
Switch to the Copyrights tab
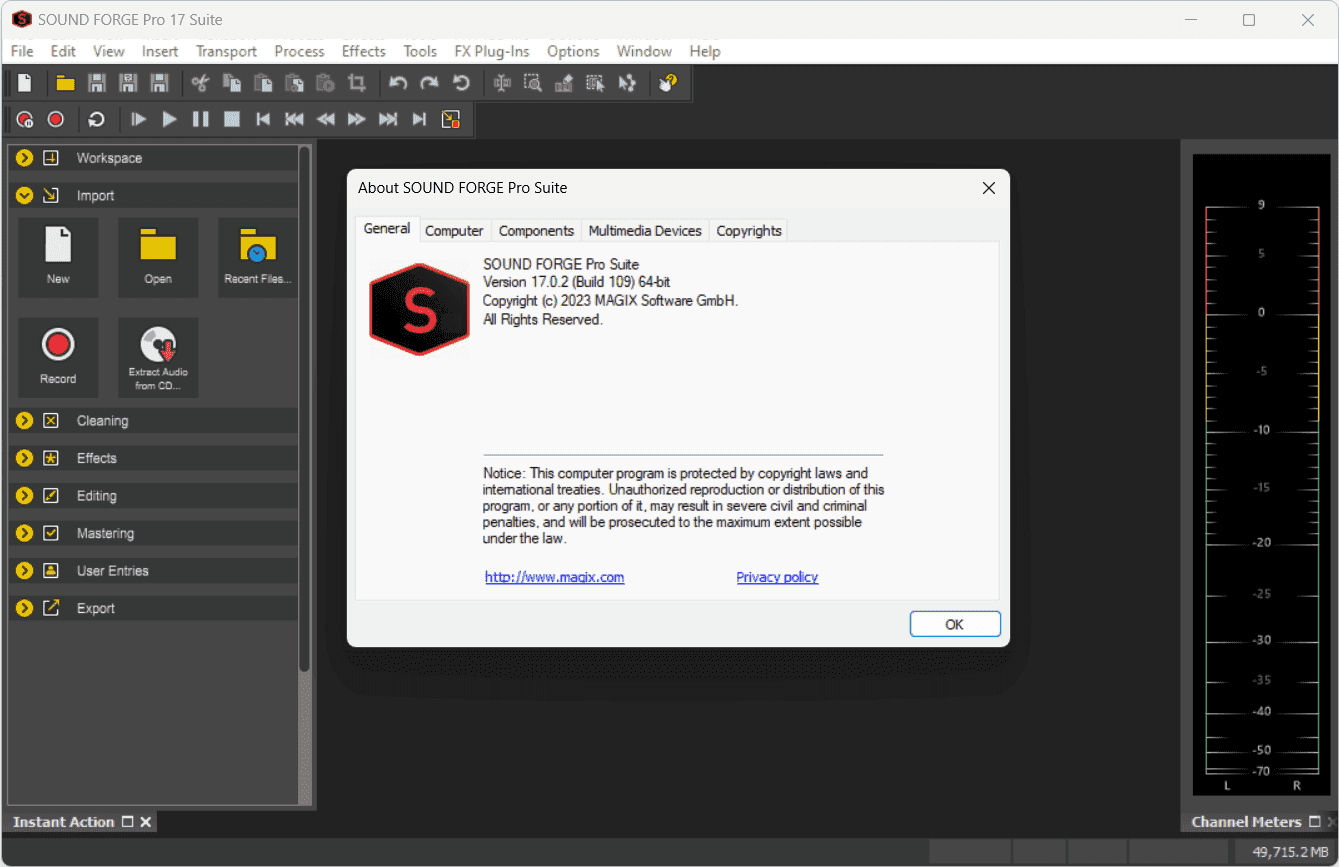tap(749, 231)
